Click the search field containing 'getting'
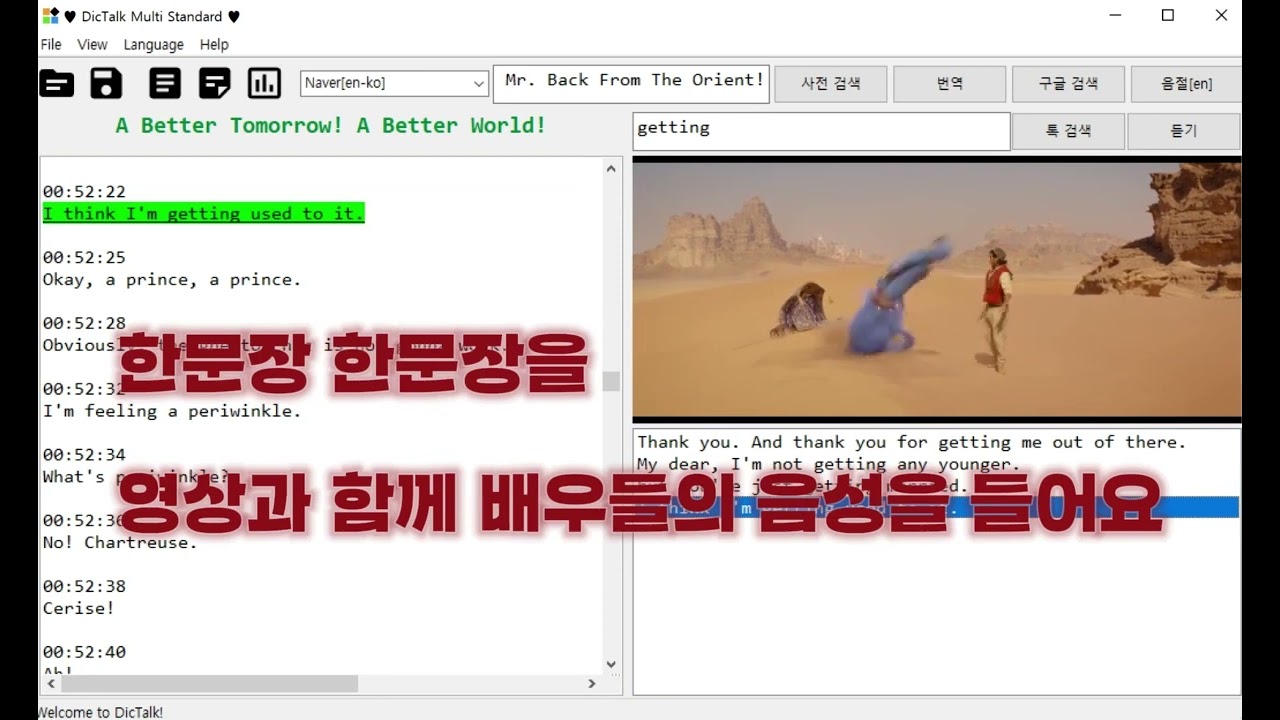 click(821, 131)
